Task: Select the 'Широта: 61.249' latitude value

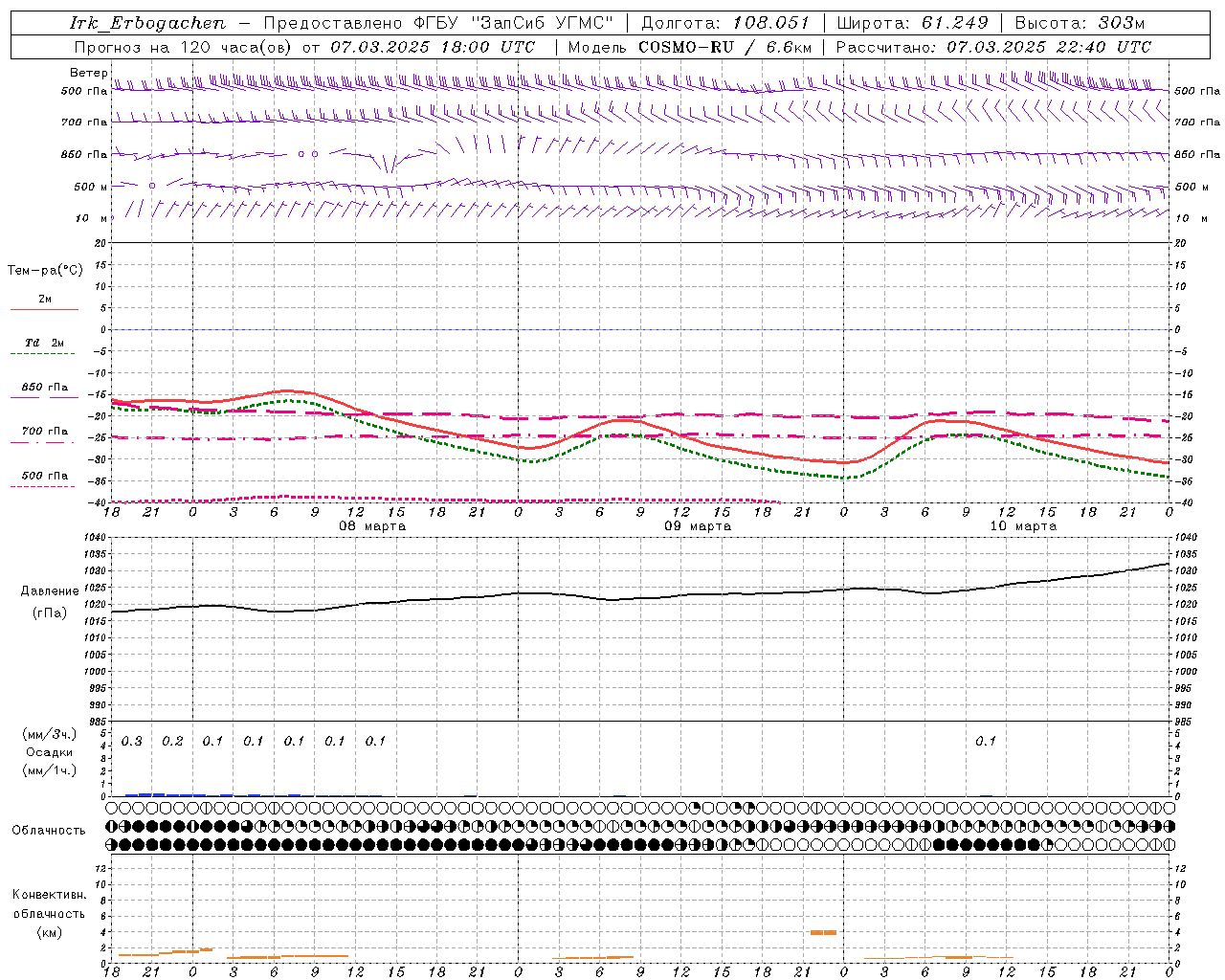Action: pyautogui.click(x=912, y=23)
